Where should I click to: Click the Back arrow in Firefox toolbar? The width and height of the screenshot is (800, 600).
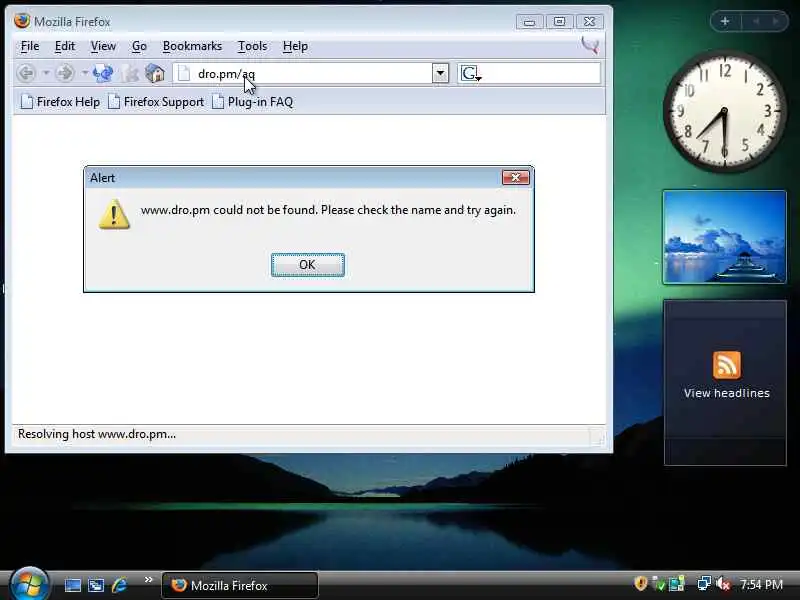26,73
